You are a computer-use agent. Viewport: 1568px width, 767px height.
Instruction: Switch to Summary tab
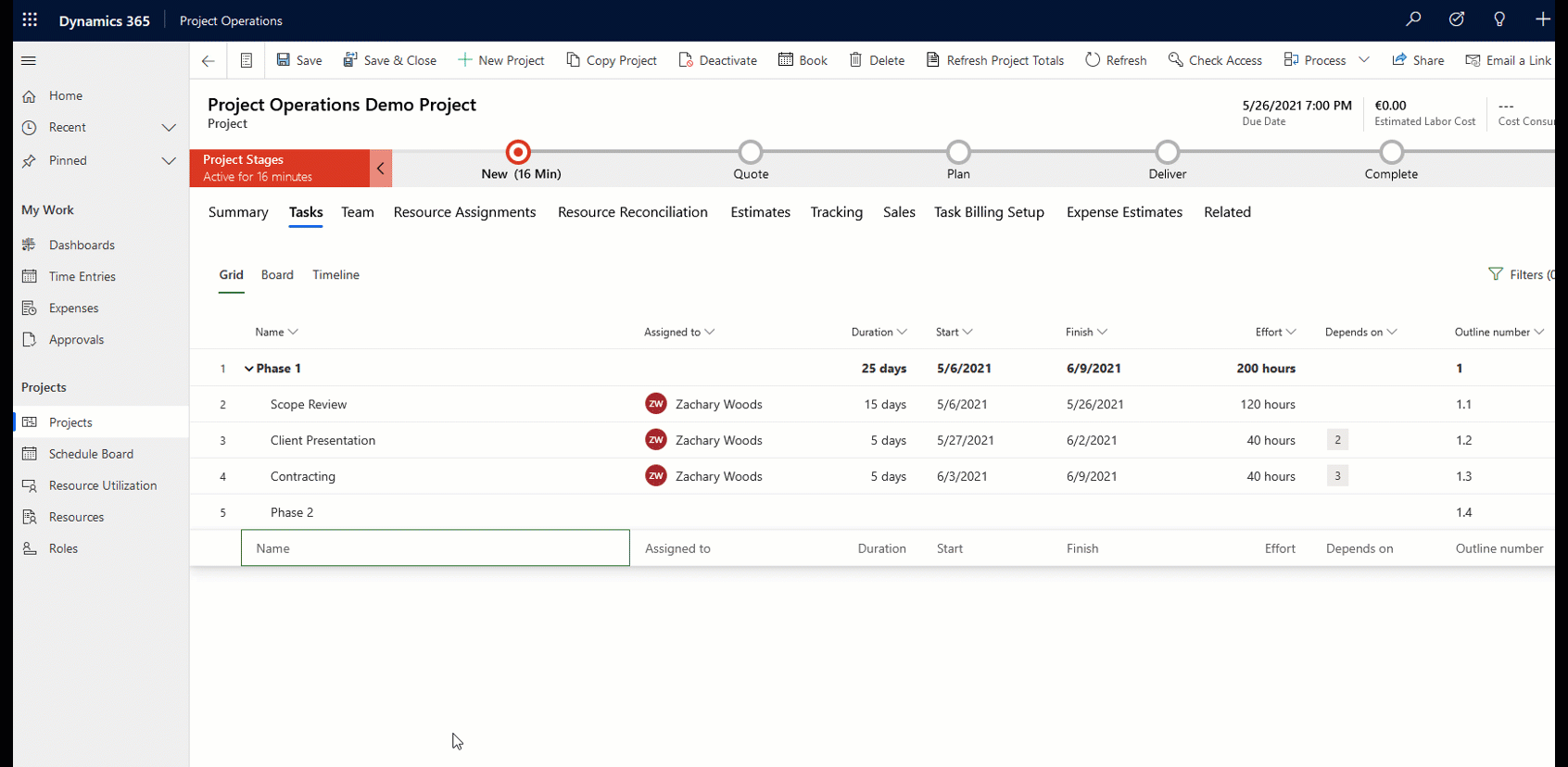238,212
